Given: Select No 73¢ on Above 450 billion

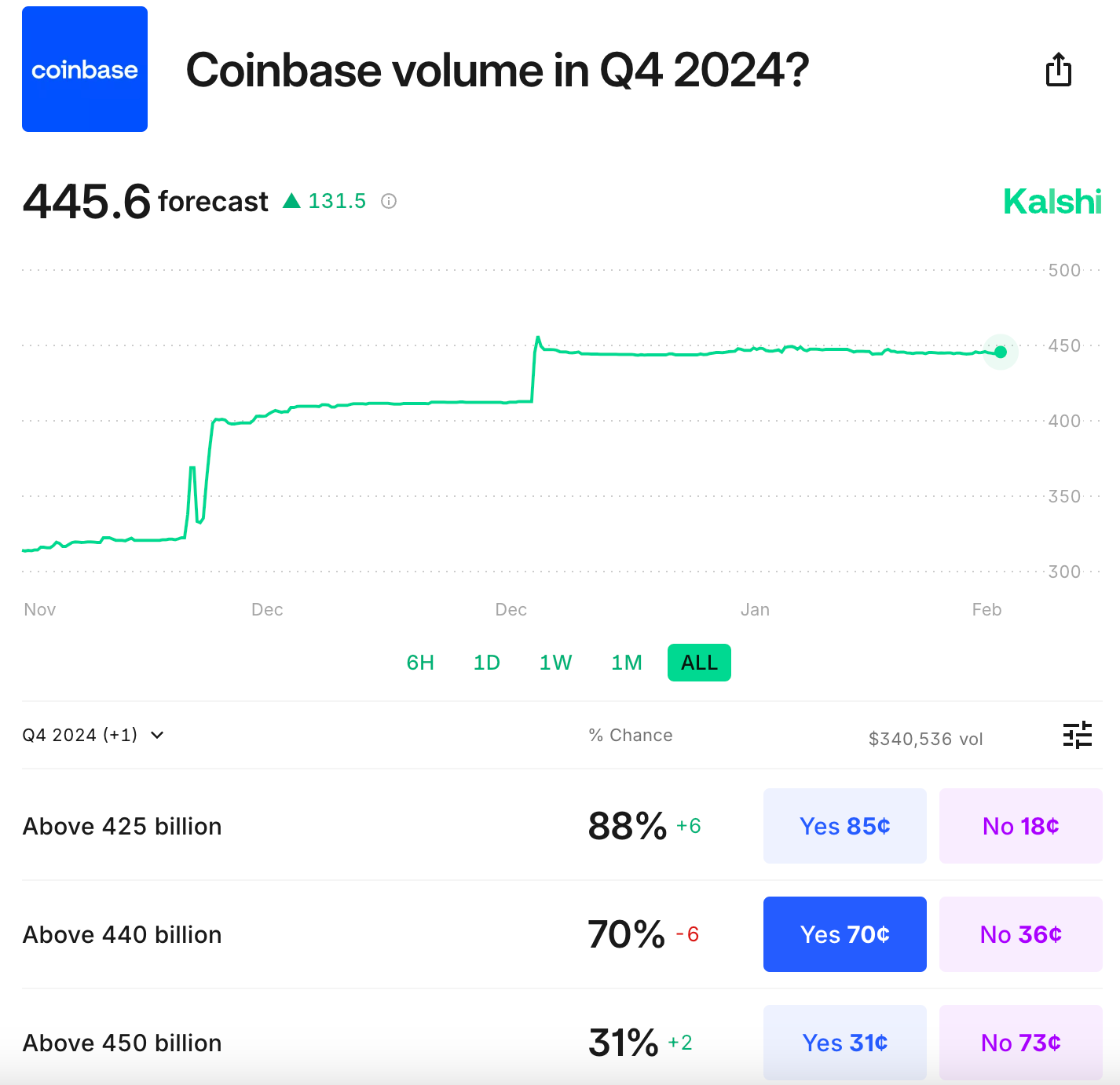Looking at the screenshot, I should (x=1020, y=1043).
